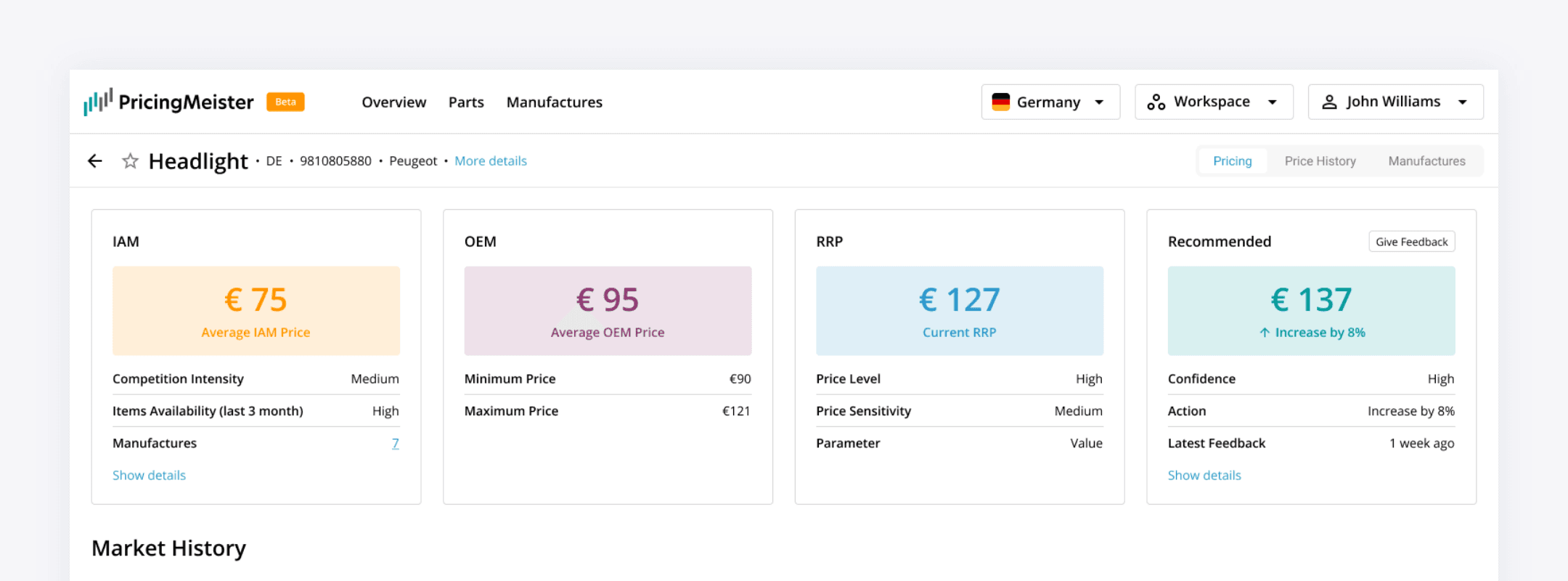This screenshot has height=581, width=1568.
Task: Switch to the Pricing tab
Action: pos(1233,161)
